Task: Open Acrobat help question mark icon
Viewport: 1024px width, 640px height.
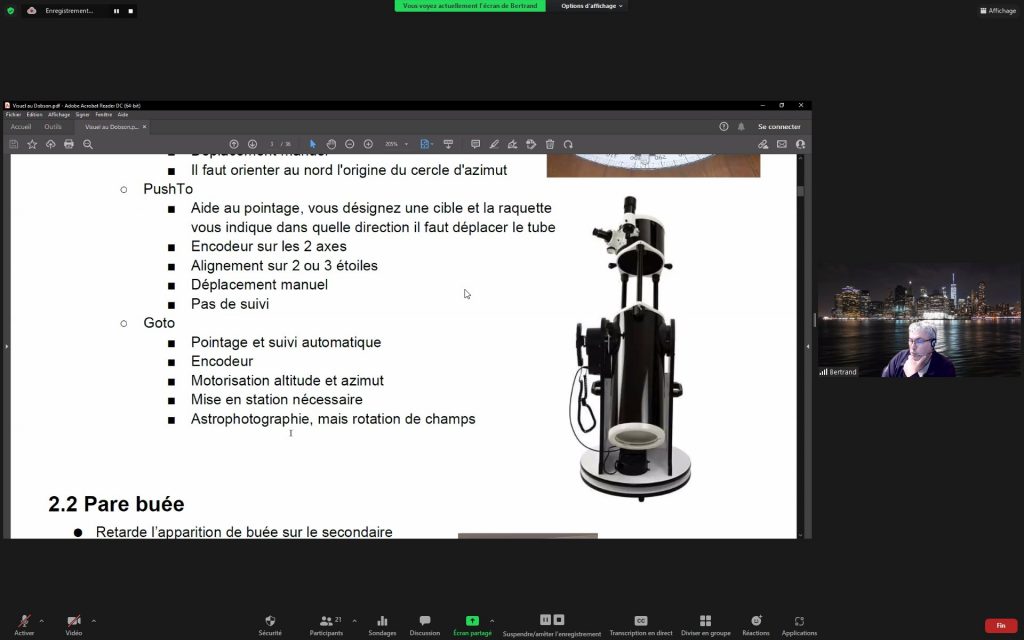Action: pyautogui.click(x=724, y=127)
